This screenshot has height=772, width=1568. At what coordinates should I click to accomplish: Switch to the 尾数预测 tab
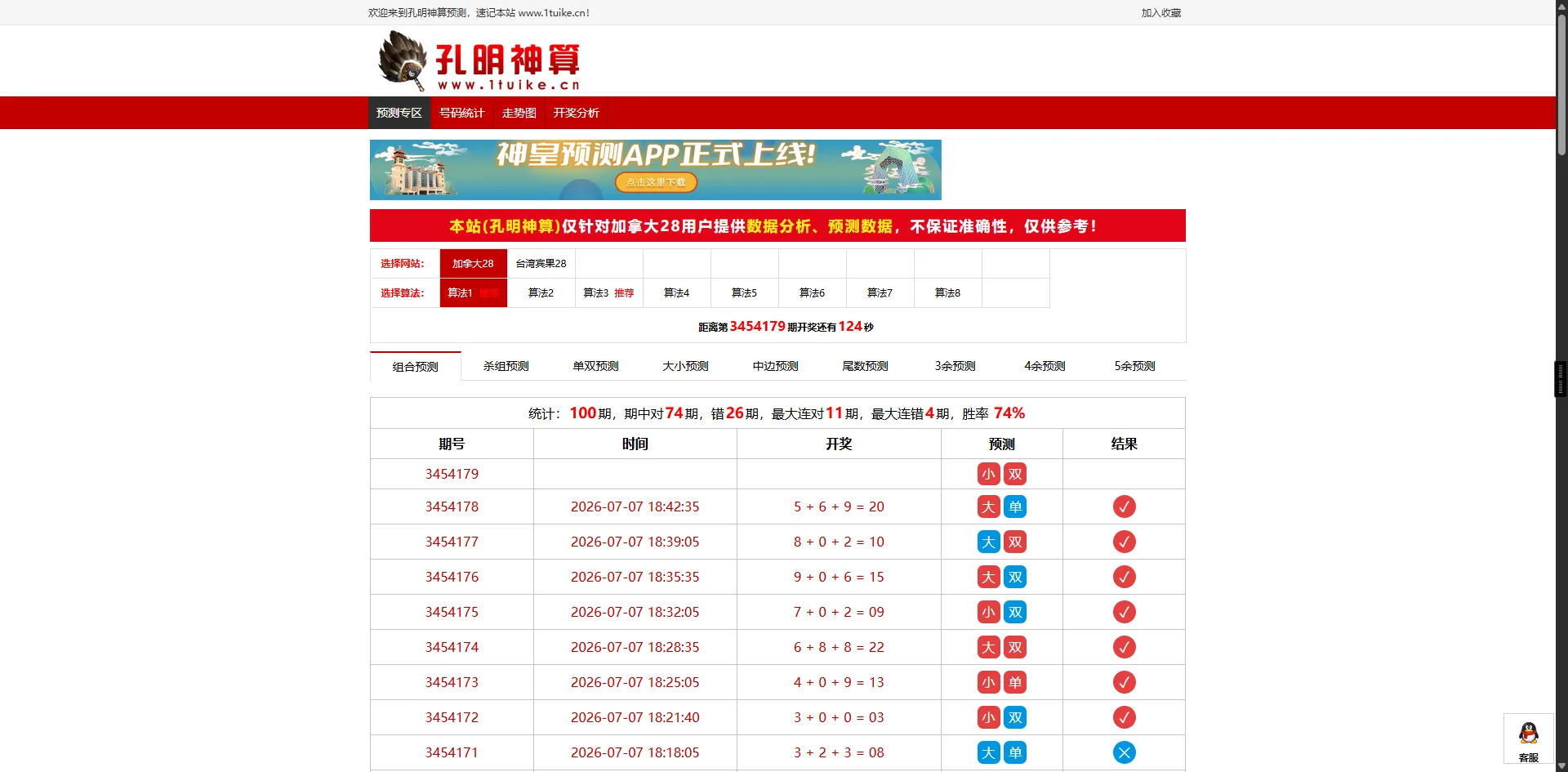pyautogui.click(x=866, y=366)
